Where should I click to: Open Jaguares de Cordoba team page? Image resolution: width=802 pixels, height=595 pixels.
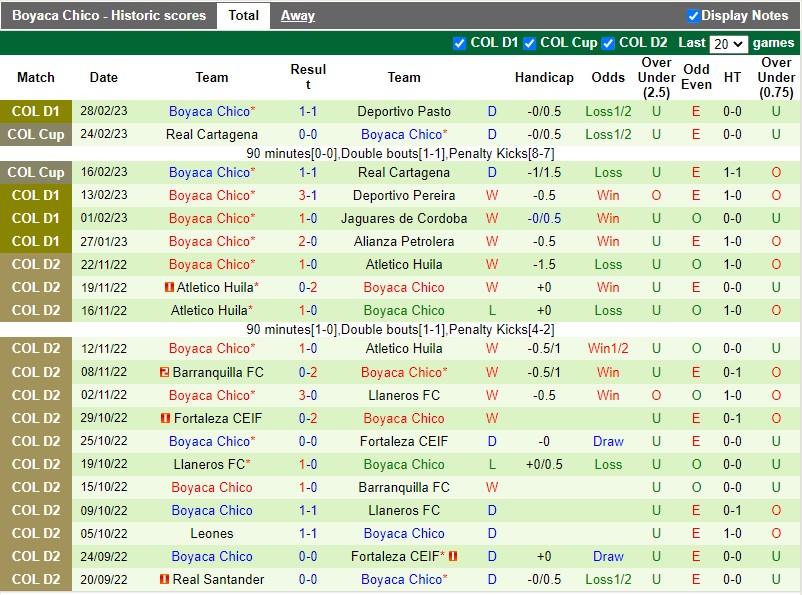404,218
